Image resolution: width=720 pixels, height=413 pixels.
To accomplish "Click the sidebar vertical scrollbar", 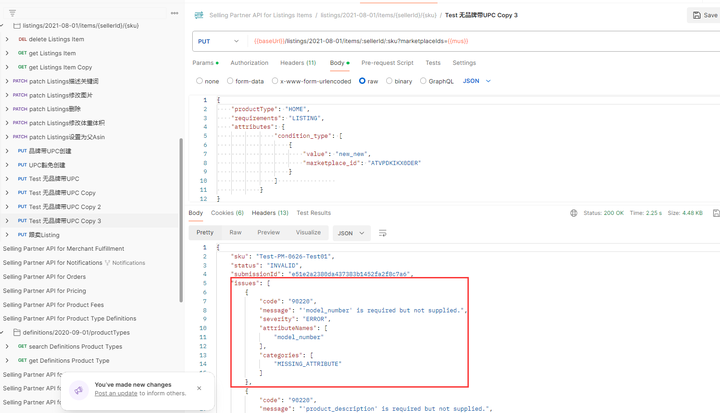I will 181,221.
